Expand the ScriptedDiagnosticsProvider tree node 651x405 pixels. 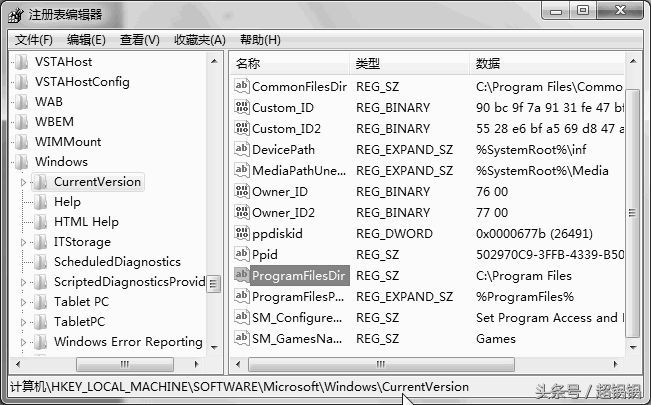pyautogui.click(x=23, y=282)
